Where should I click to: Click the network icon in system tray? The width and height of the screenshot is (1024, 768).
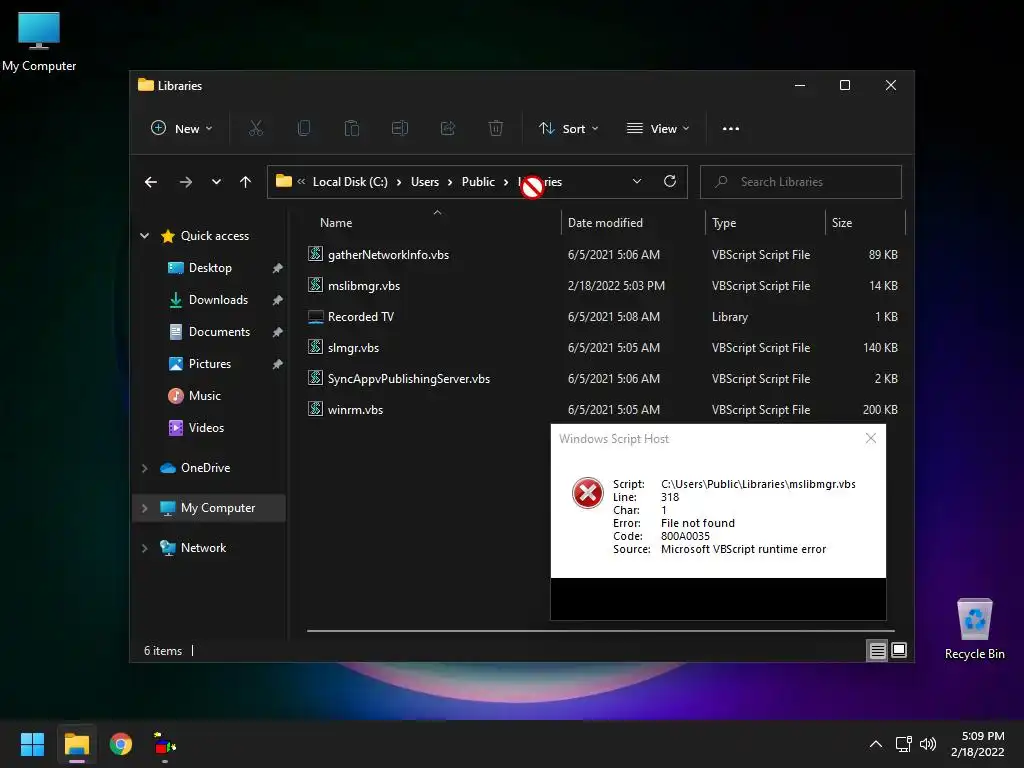click(x=904, y=744)
